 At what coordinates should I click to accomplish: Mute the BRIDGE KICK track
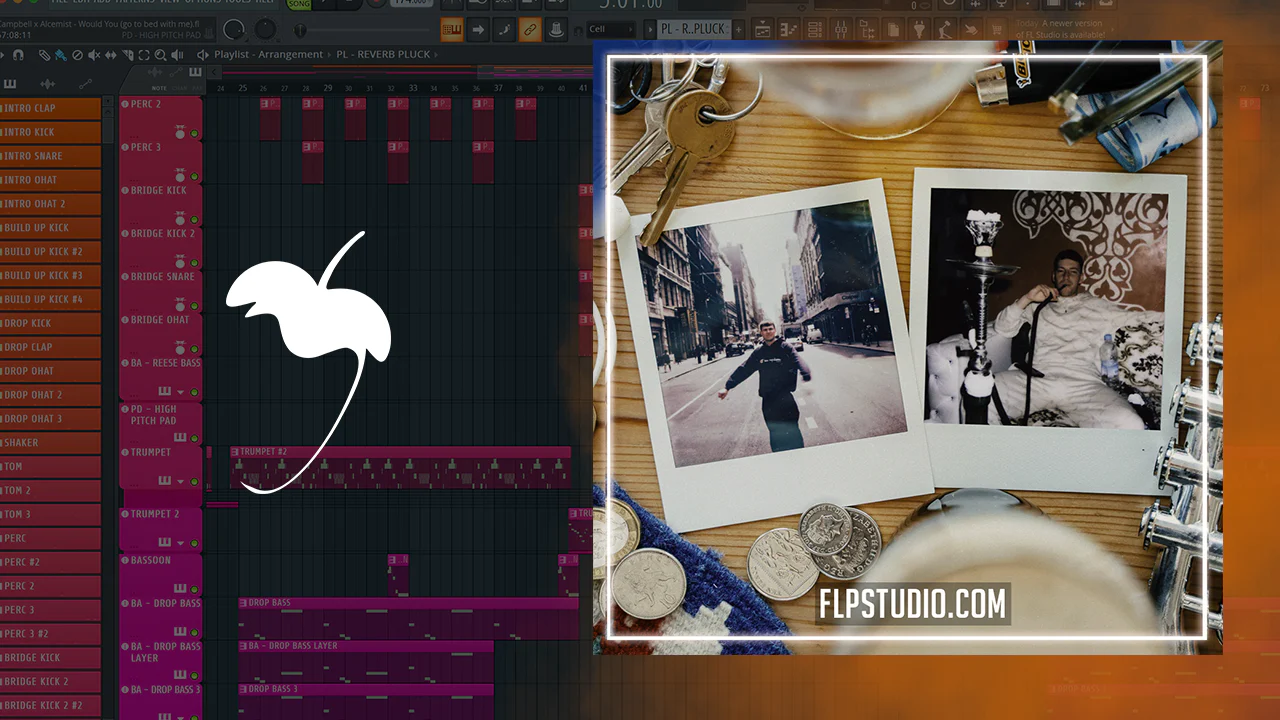(194, 218)
